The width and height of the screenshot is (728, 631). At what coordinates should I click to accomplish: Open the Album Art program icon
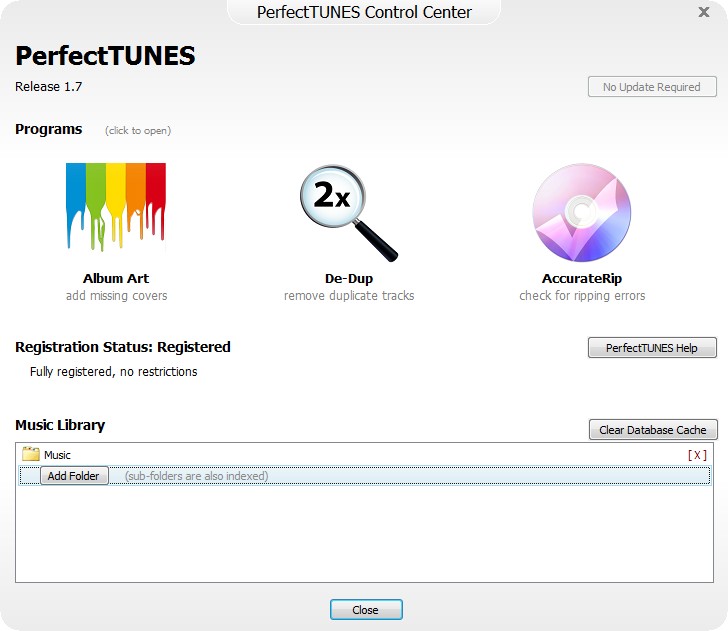pyautogui.click(x=116, y=207)
